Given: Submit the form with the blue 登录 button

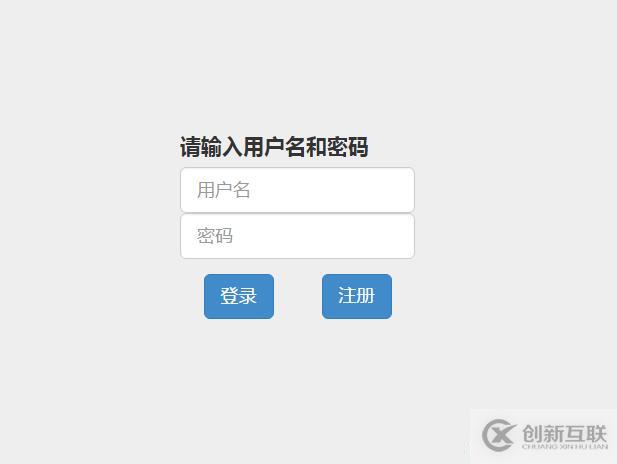Looking at the screenshot, I should point(239,296).
